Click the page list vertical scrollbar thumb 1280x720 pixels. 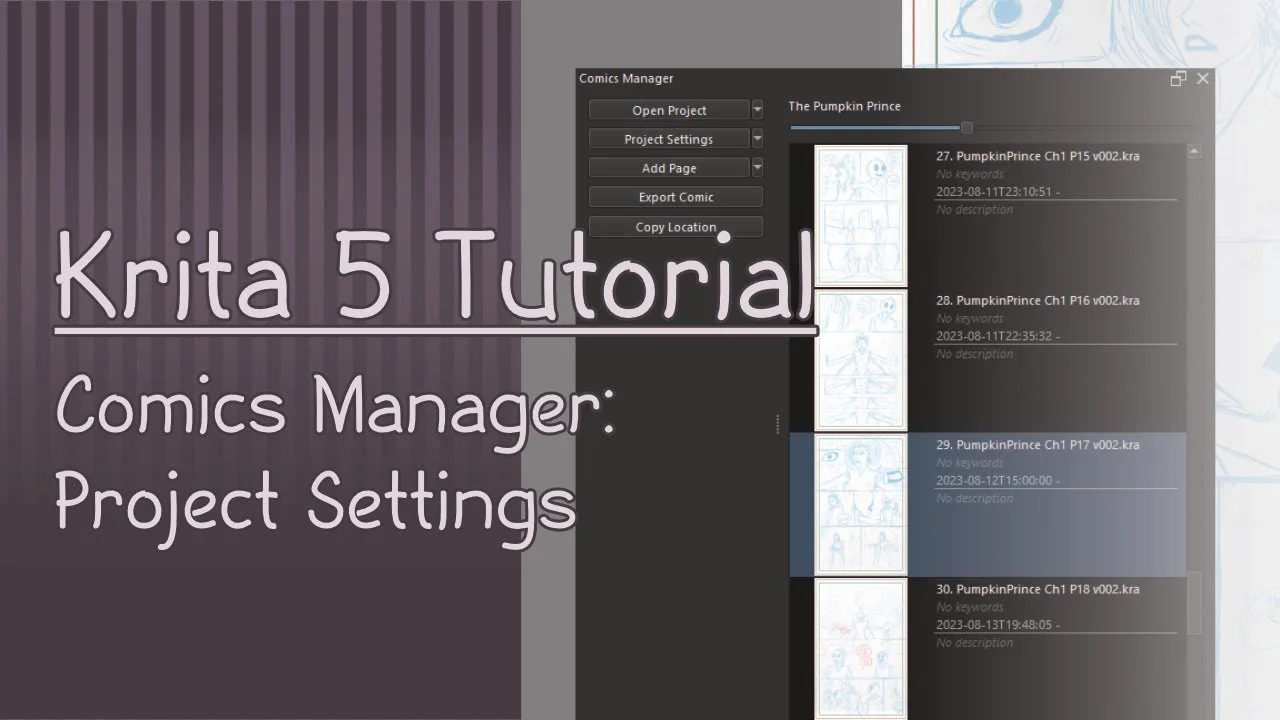(x=1194, y=602)
